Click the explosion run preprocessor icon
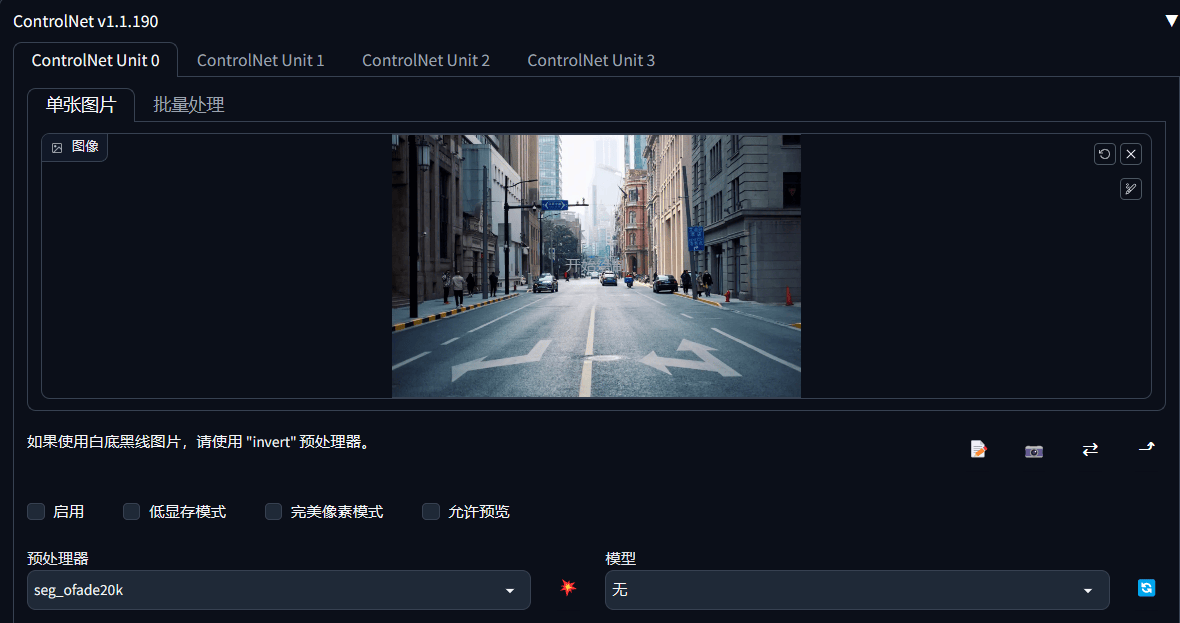The height and width of the screenshot is (623, 1180). 568,587
